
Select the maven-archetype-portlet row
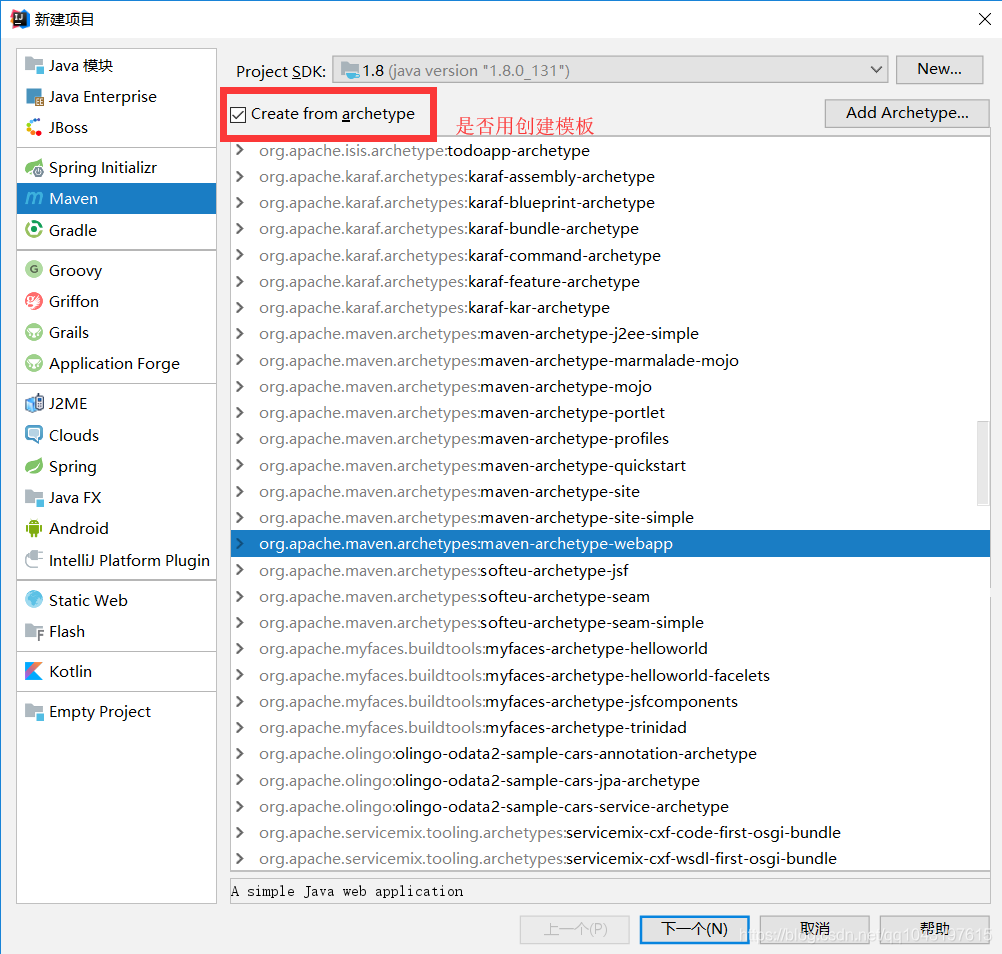pyautogui.click(x=610, y=413)
